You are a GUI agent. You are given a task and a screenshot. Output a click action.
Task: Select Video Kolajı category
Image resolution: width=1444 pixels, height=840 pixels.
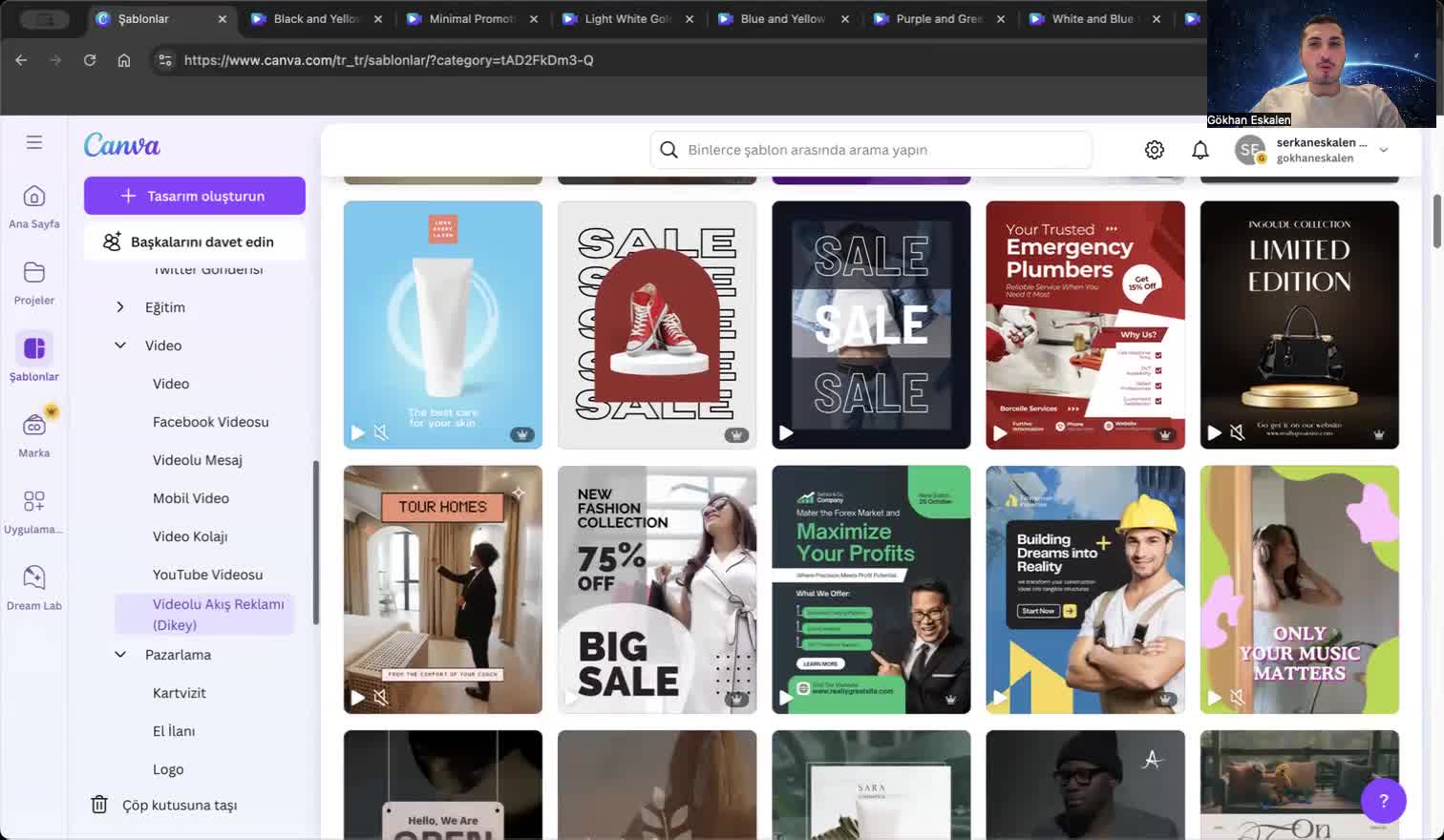(x=190, y=536)
